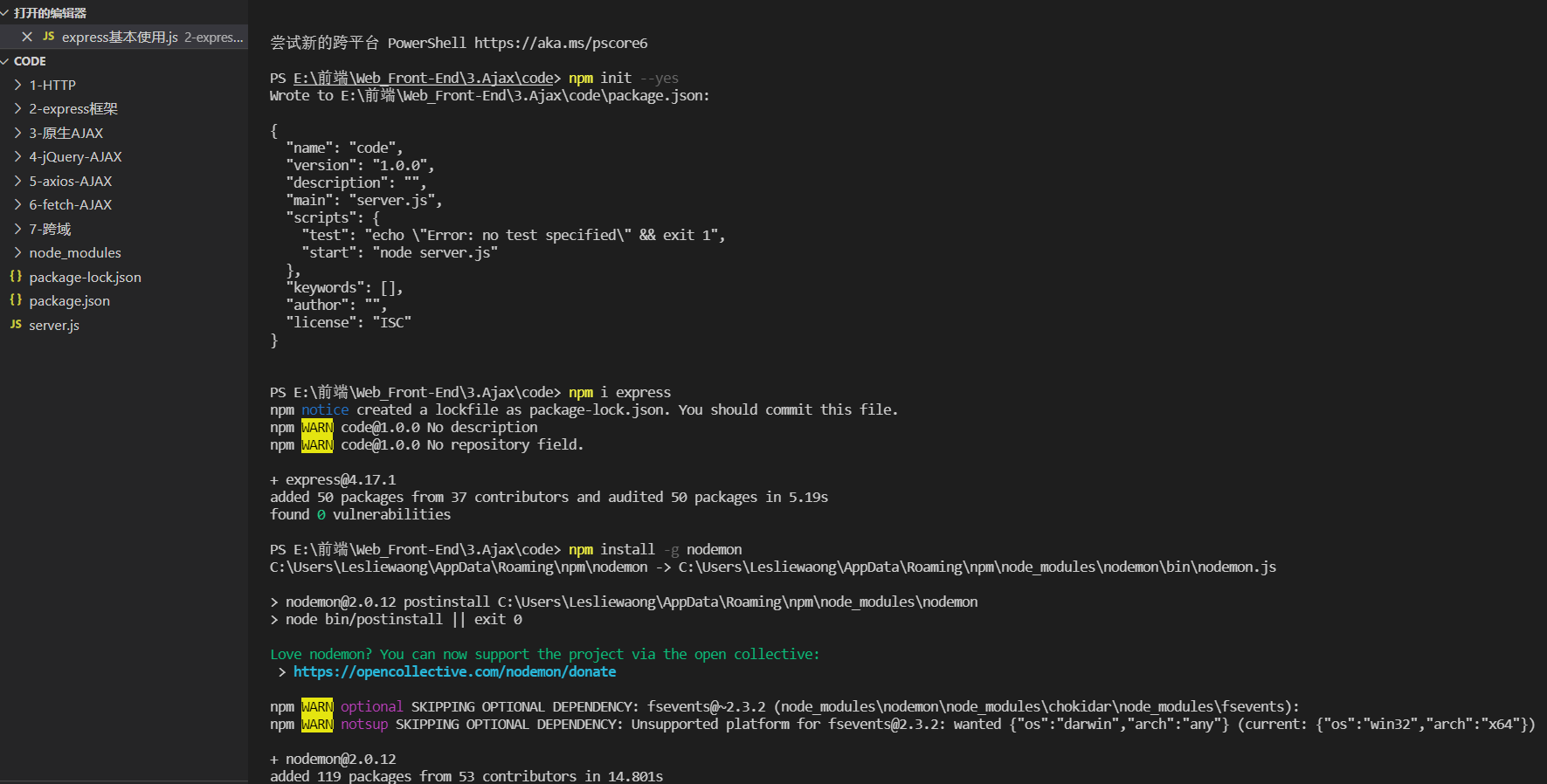Expand the node_modules folder chevron
Viewport: 1547px width, 784px height.
tap(17, 253)
